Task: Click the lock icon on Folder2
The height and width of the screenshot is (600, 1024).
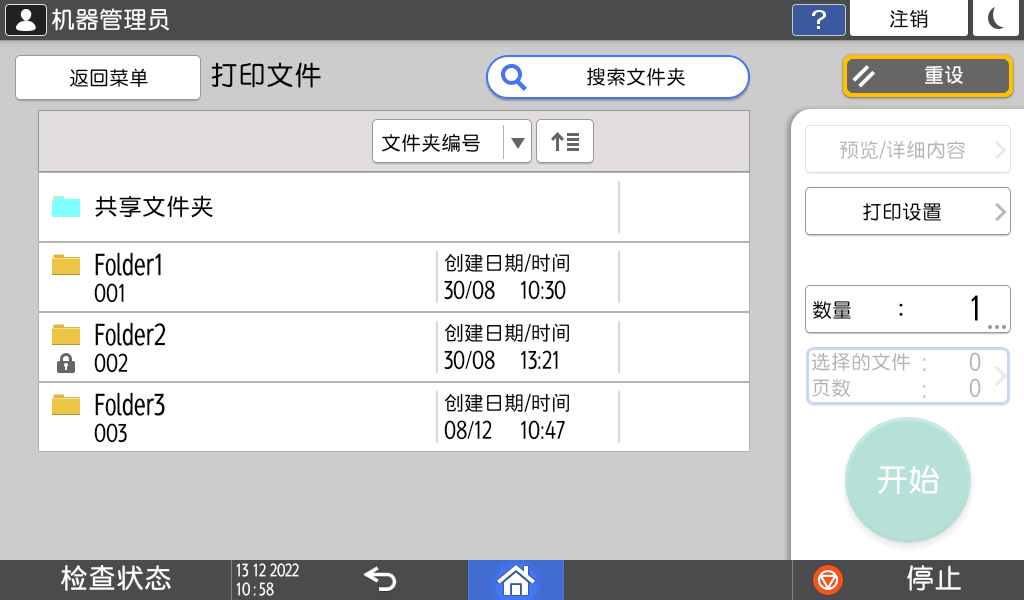Action: coord(66,363)
